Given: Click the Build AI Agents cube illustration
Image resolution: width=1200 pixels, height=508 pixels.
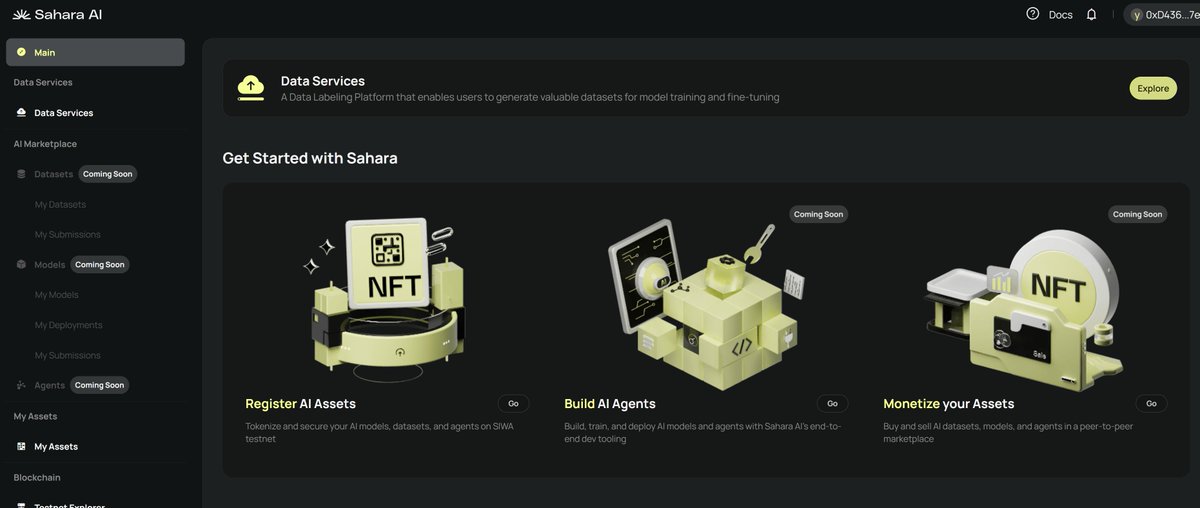Looking at the screenshot, I should point(706,303).
